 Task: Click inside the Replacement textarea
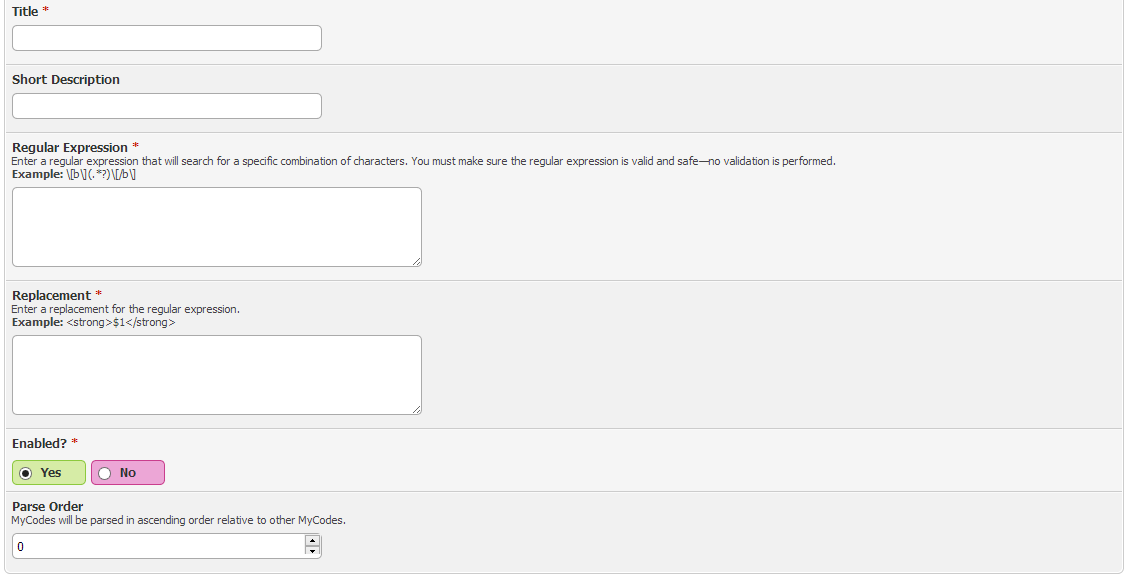point(216,375)
